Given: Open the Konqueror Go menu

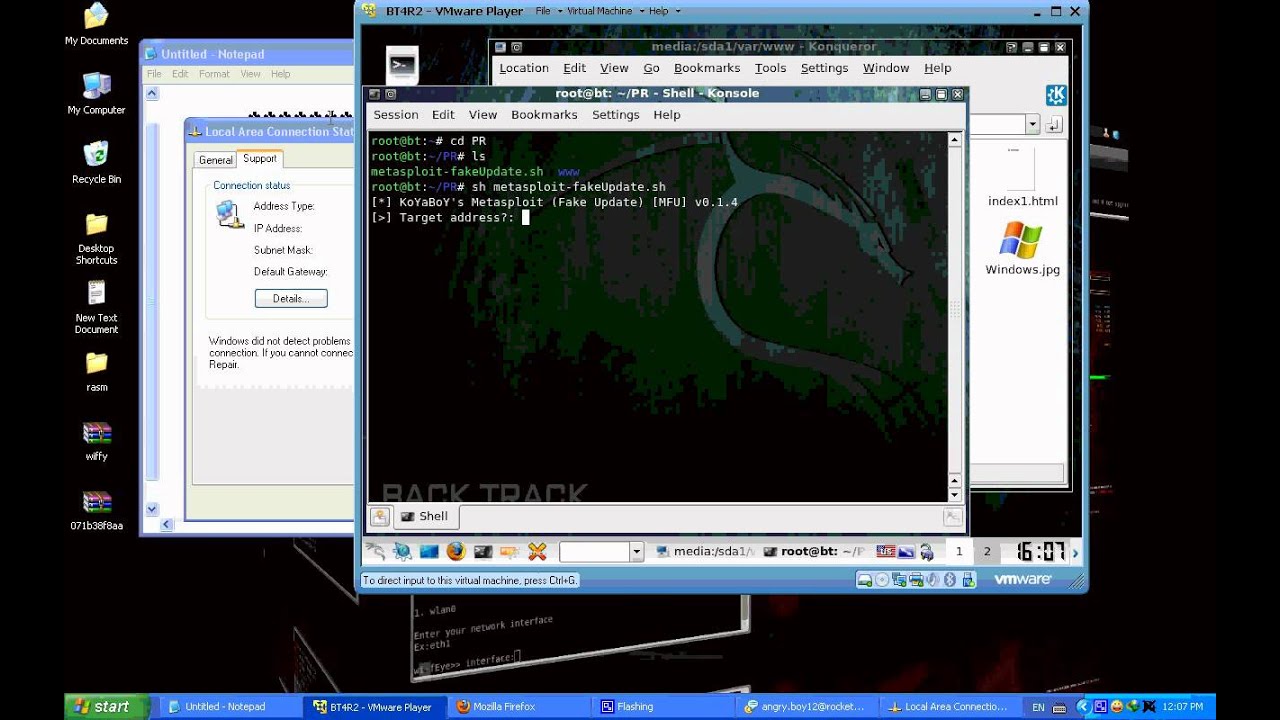Looking at the screenshot, I should pos(652,68).
